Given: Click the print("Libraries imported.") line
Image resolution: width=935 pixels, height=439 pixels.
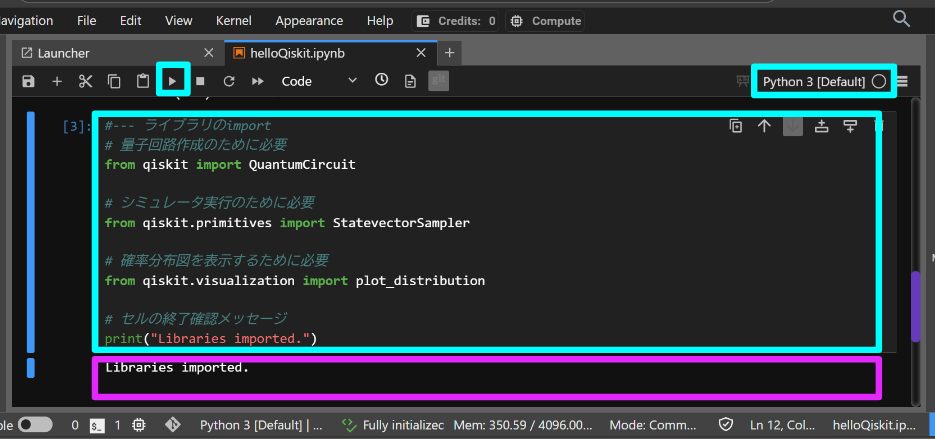Looking at the screenshot, I should pos(210,339).
